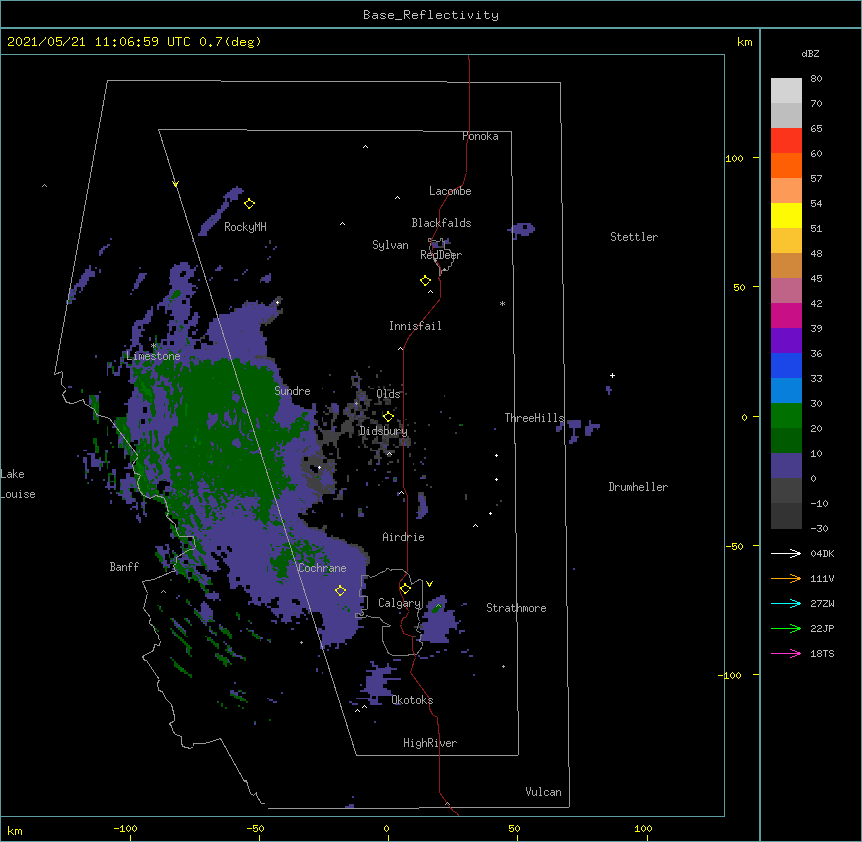Click the ThreeHills town label
862x842 pixels.
click(534, 418)
